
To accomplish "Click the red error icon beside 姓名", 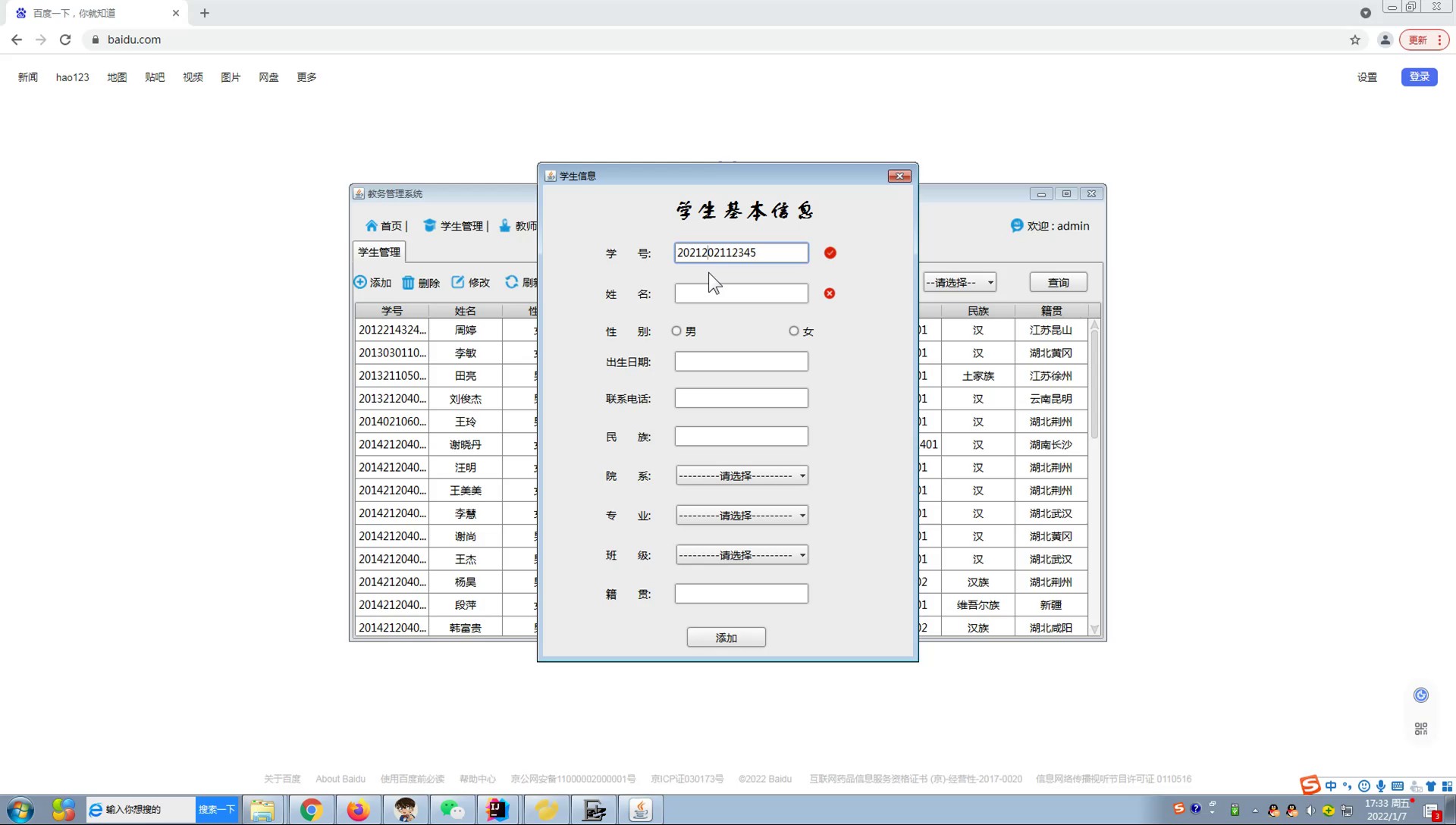I will 830,293.
